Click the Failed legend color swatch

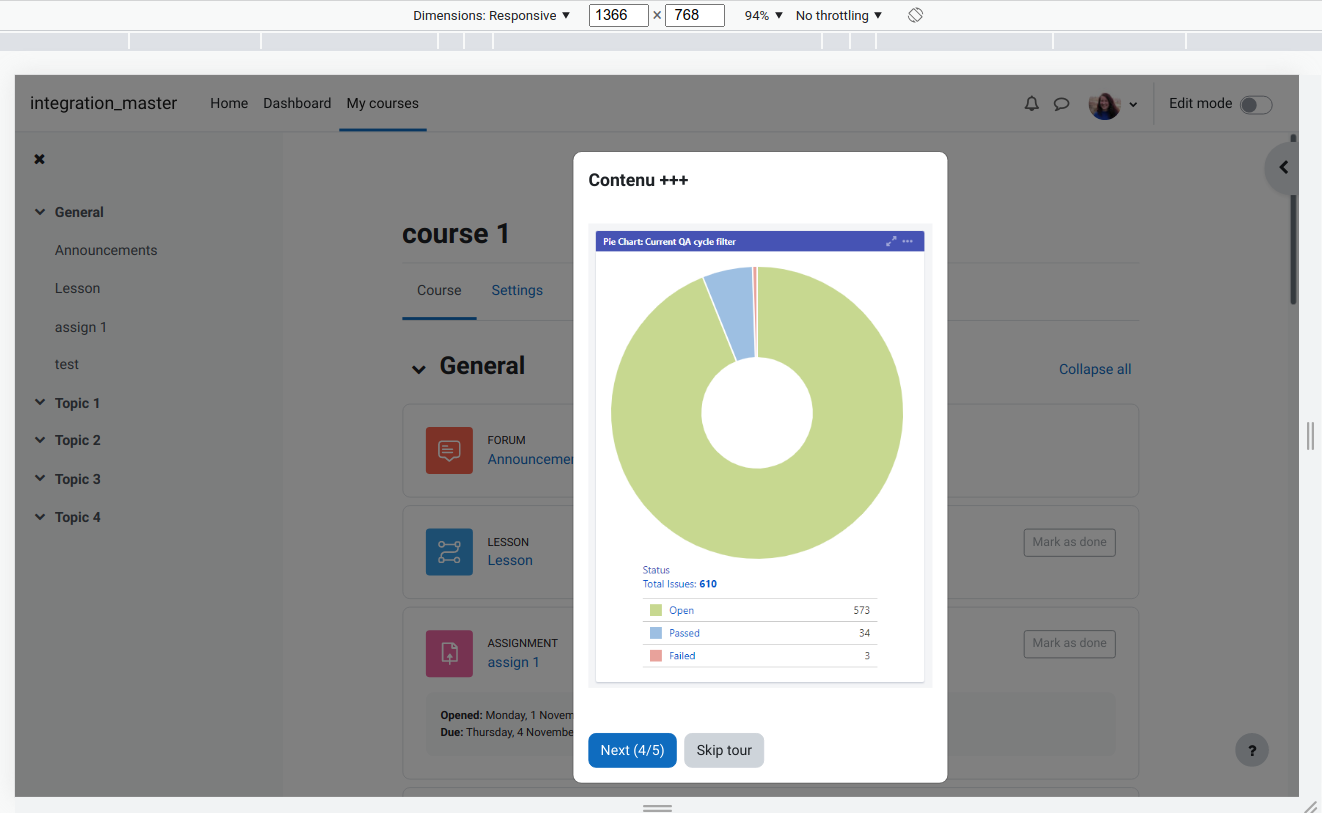click(x=656, y=656)
